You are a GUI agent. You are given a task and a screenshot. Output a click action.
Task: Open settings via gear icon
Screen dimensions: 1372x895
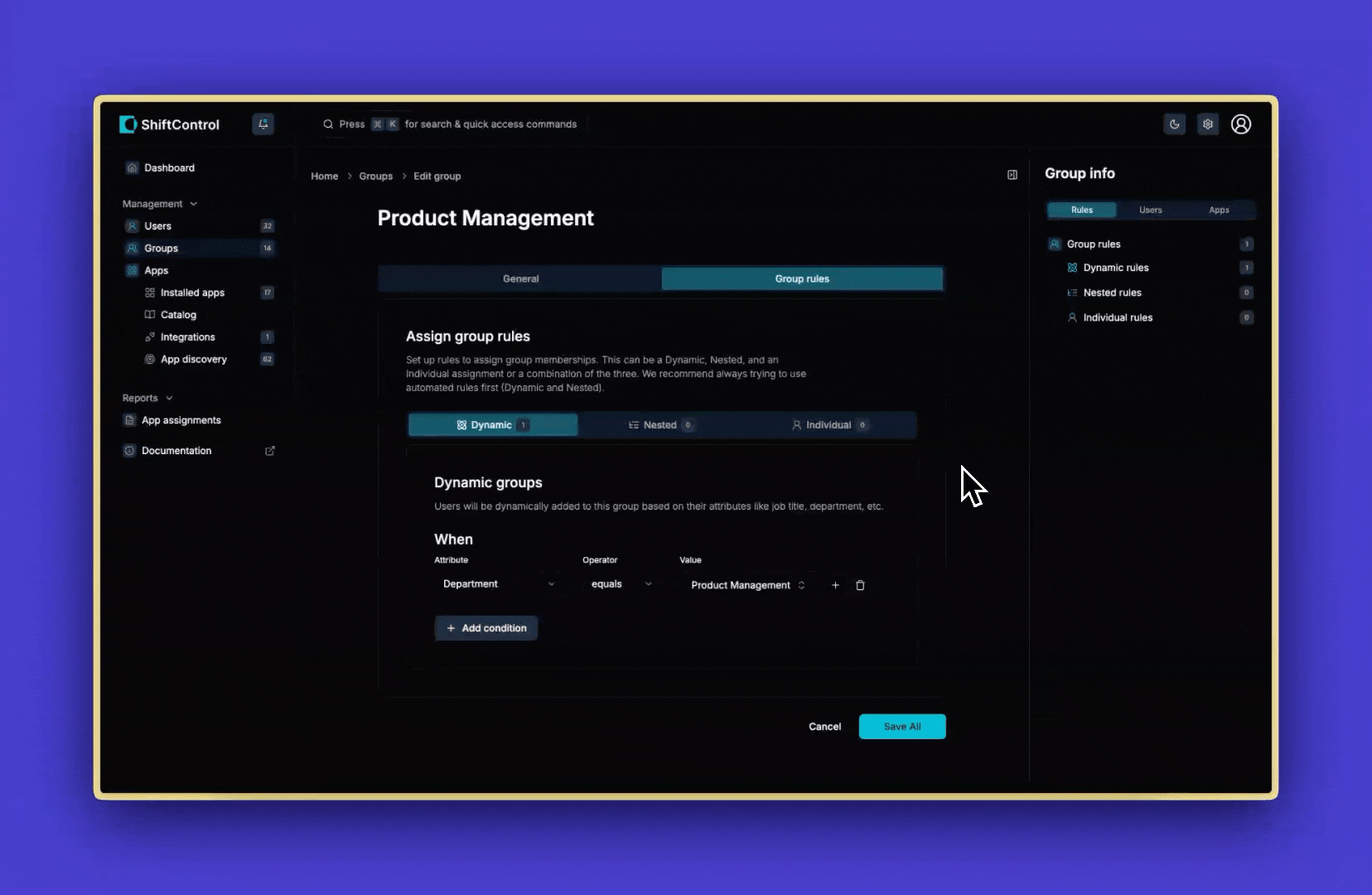click(x=1208, y=124)
